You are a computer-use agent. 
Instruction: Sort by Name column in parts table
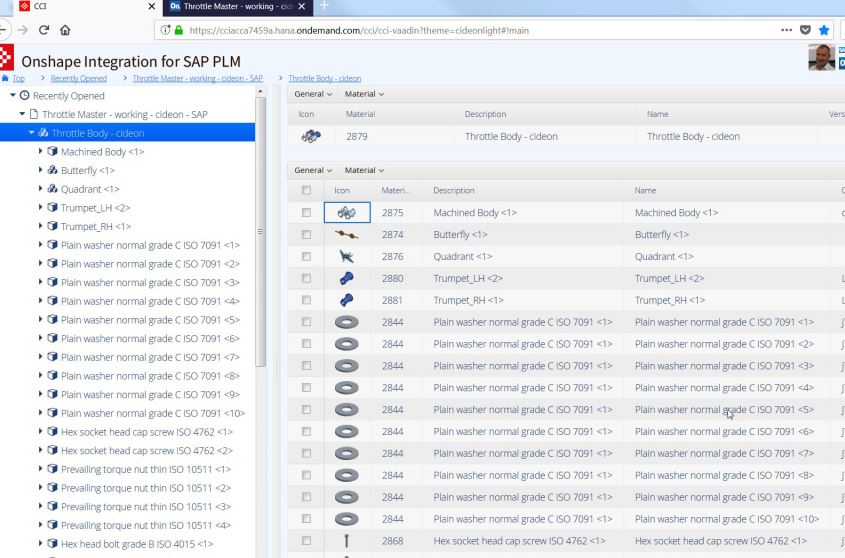645,190
